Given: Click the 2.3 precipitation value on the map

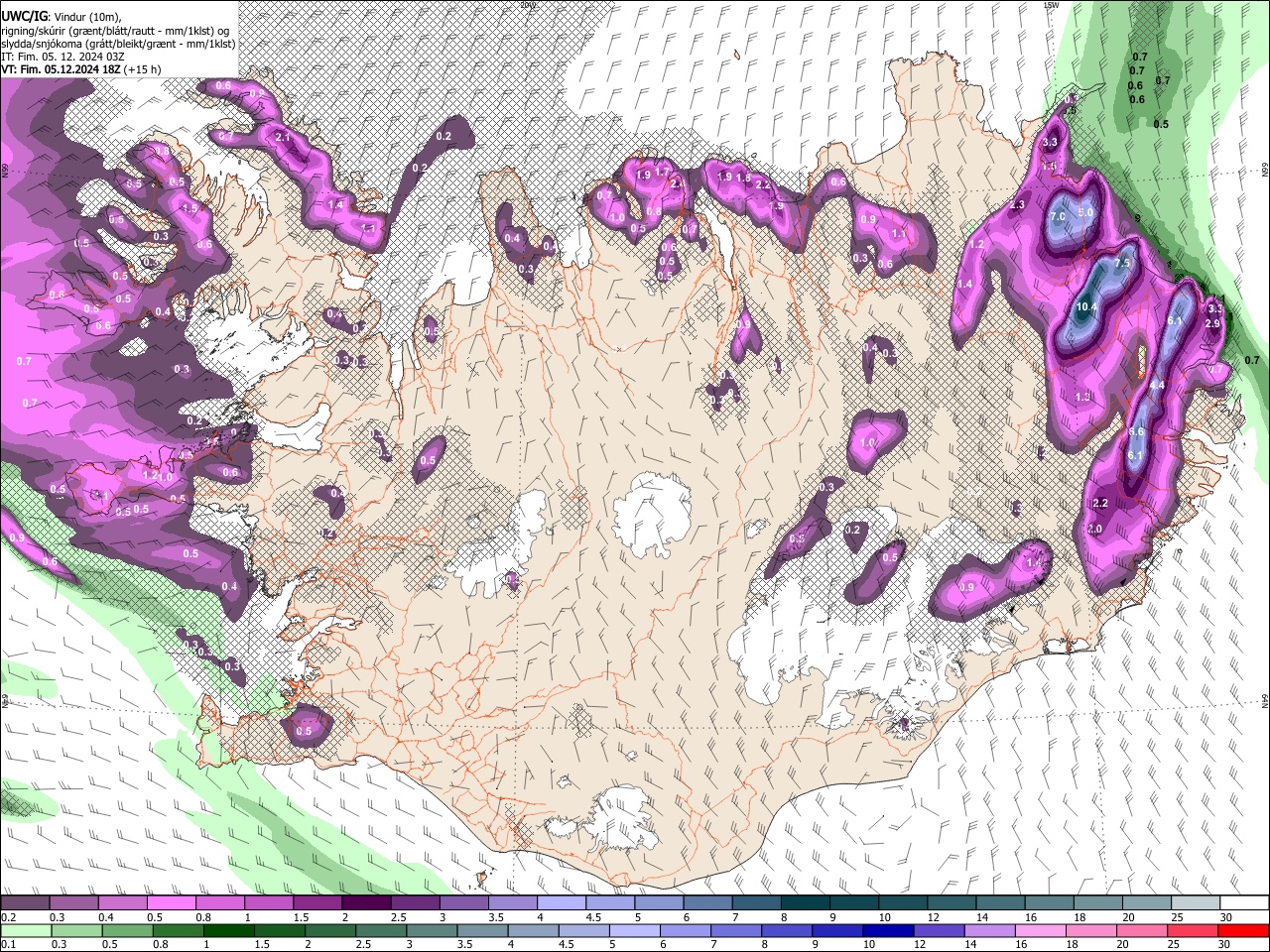Looking at the screenshot, I should pos(1017,205).
